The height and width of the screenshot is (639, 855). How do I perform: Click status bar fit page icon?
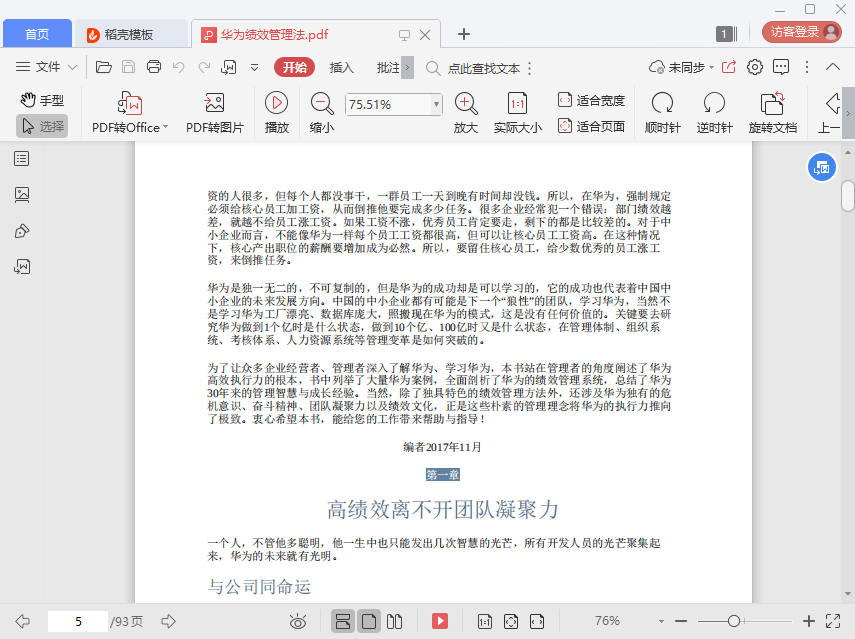coord(511,621)
